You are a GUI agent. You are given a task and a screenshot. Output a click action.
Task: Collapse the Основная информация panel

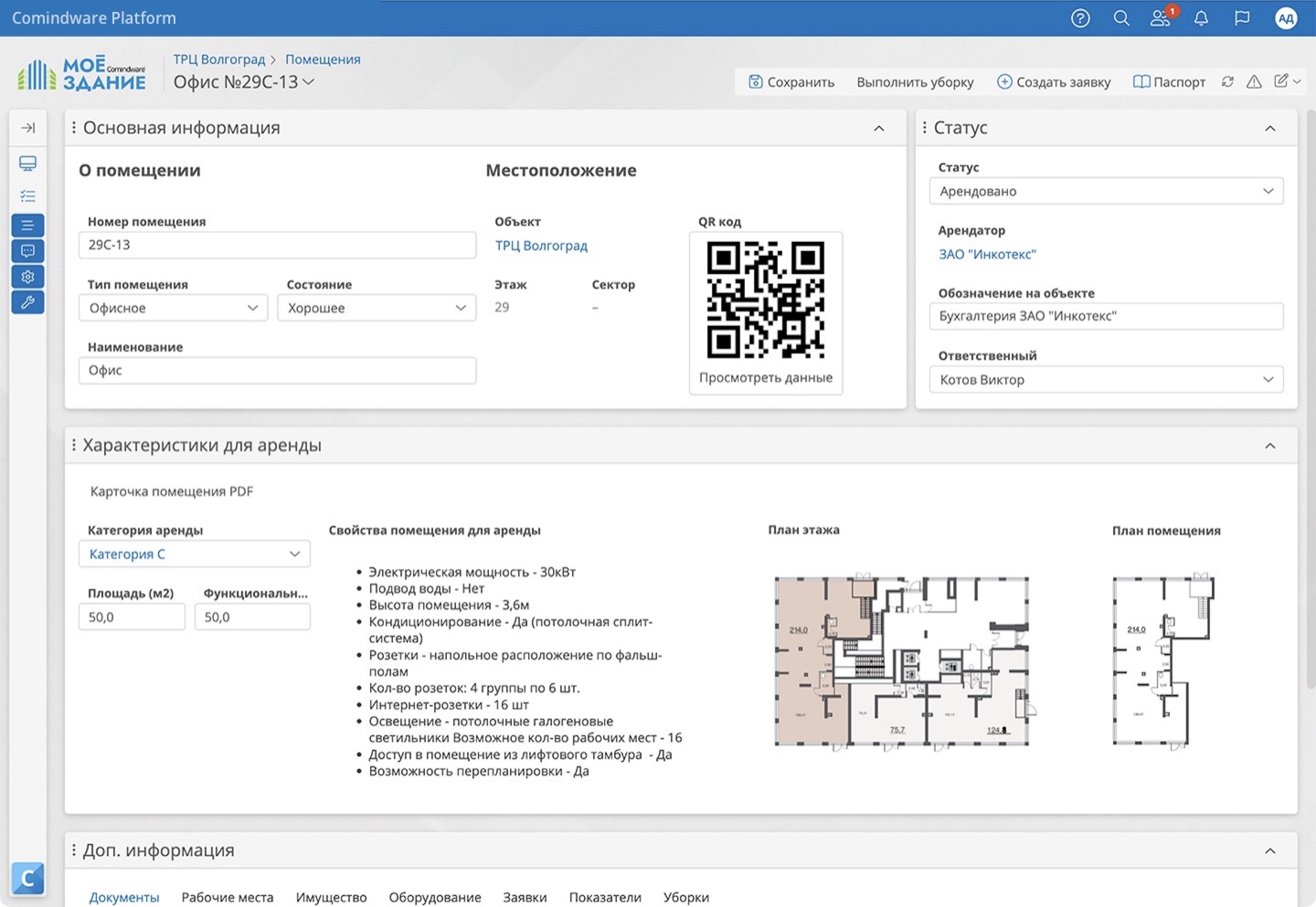click(879, 128)
